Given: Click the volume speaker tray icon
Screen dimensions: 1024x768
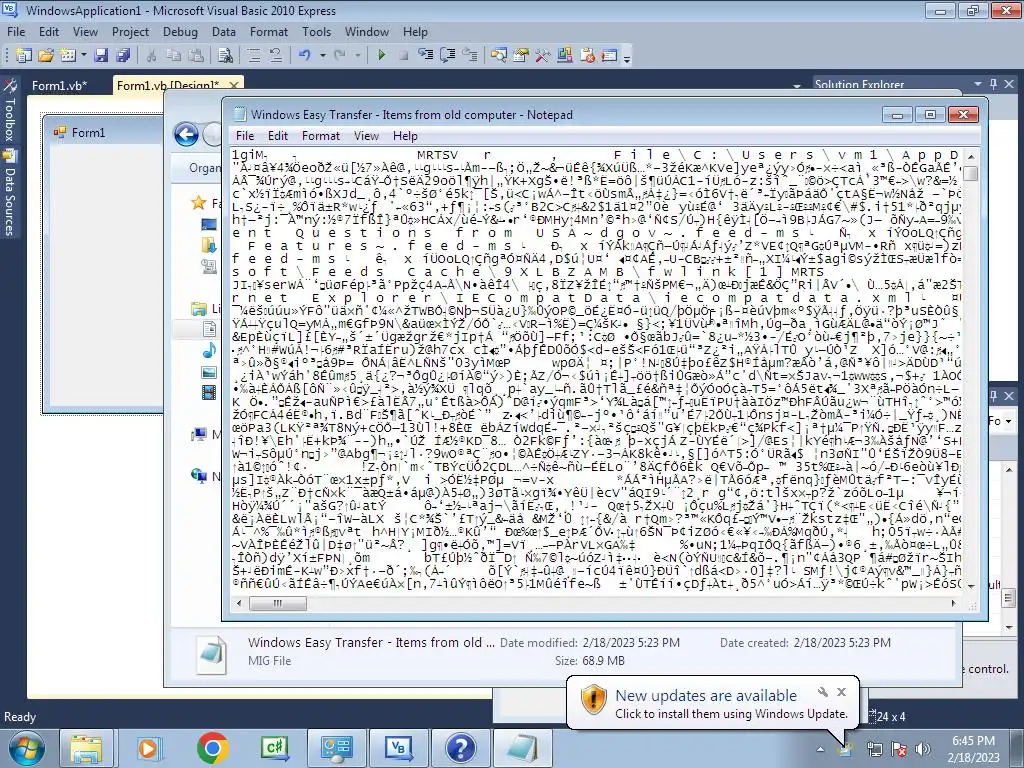Looking at the screenshot, I should click(x=923, y=749).
